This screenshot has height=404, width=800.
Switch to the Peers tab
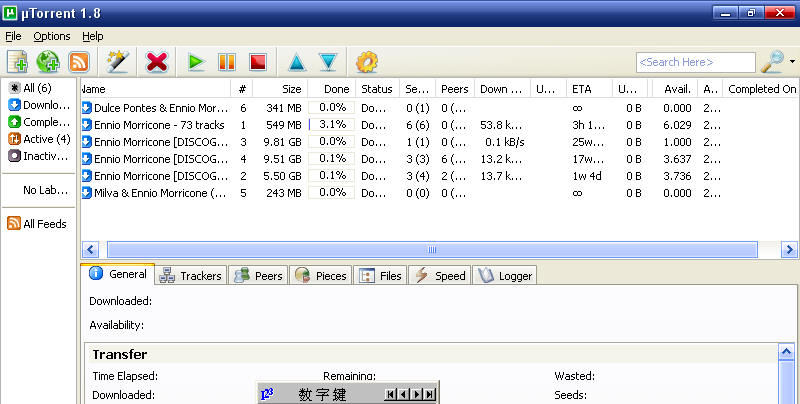pyautogui.click(x=258, y=276)
